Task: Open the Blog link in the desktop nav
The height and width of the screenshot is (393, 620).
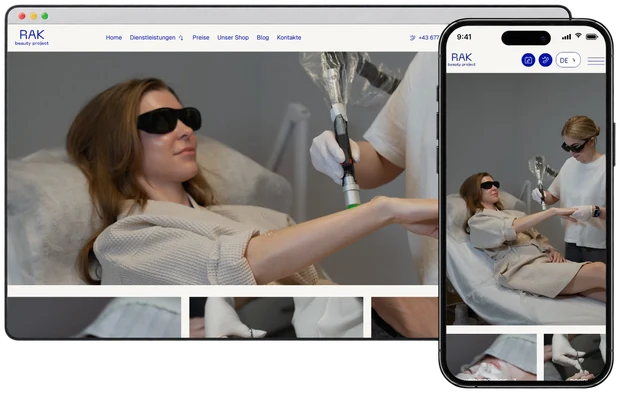Action: (263, 38)
